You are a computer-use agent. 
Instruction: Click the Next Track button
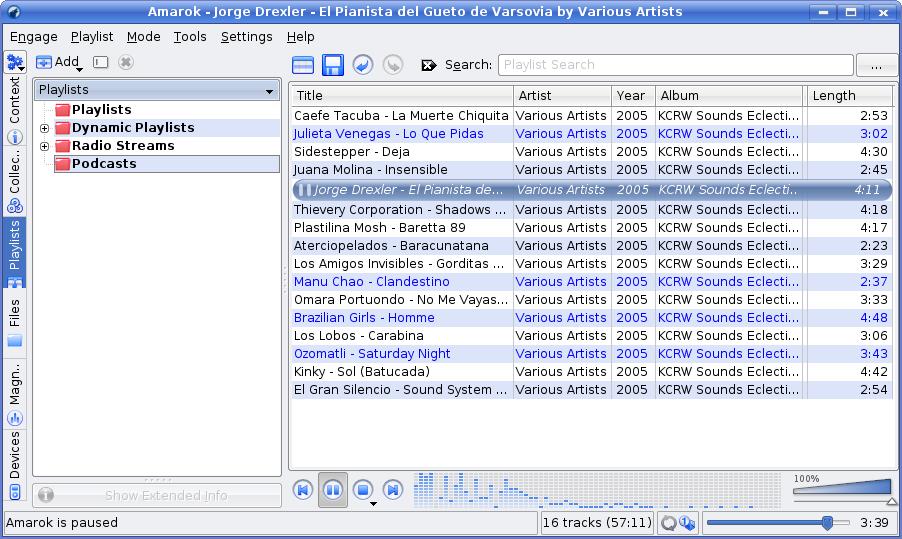(x=393, y=490)
